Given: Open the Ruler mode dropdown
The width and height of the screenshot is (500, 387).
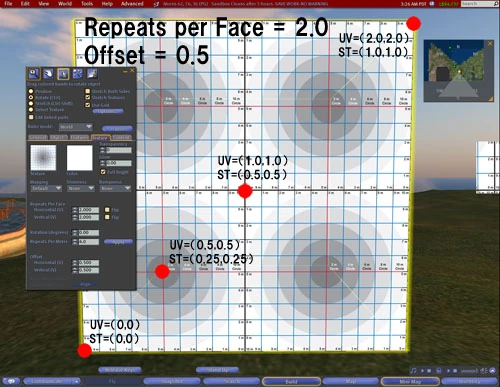Looking at the screenshot, I should [76, 127].
